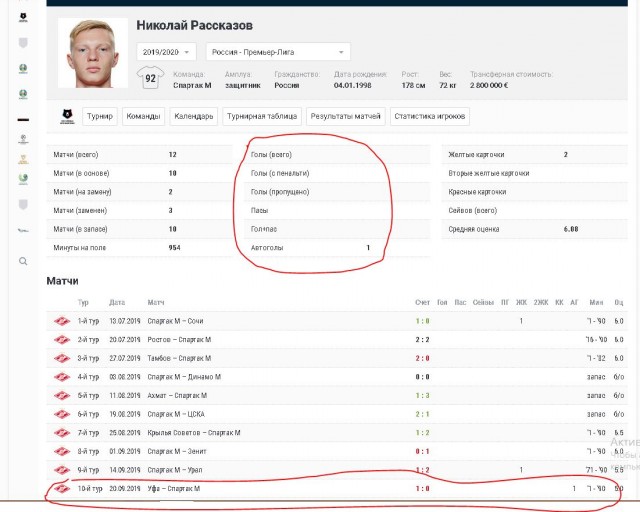Open the match Спартак М – ЦСКА
The width and height of the screenshot is (640, 512).
[x=176, y=414]
